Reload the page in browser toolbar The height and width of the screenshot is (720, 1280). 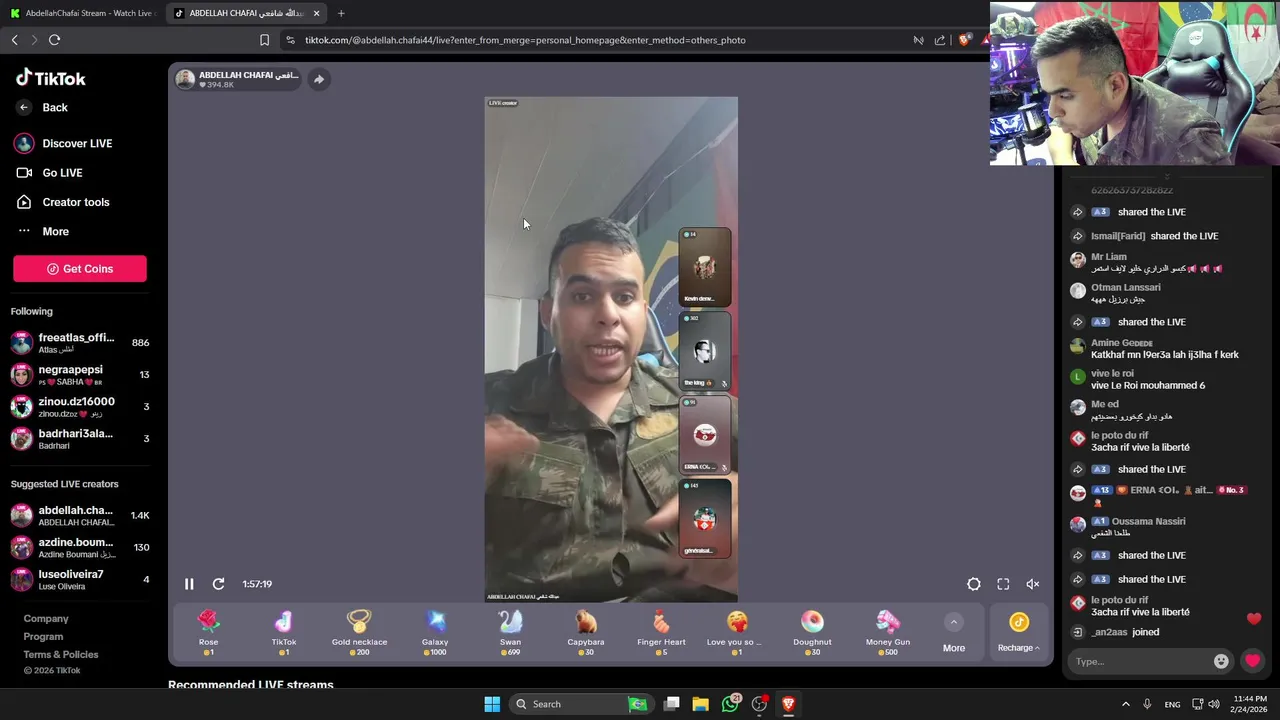pyautogui.click(x=54, y=40)
